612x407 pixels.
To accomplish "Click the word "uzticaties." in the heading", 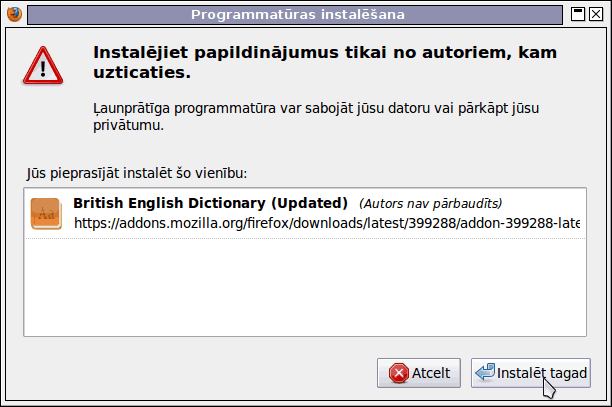I will pos(142,72).
